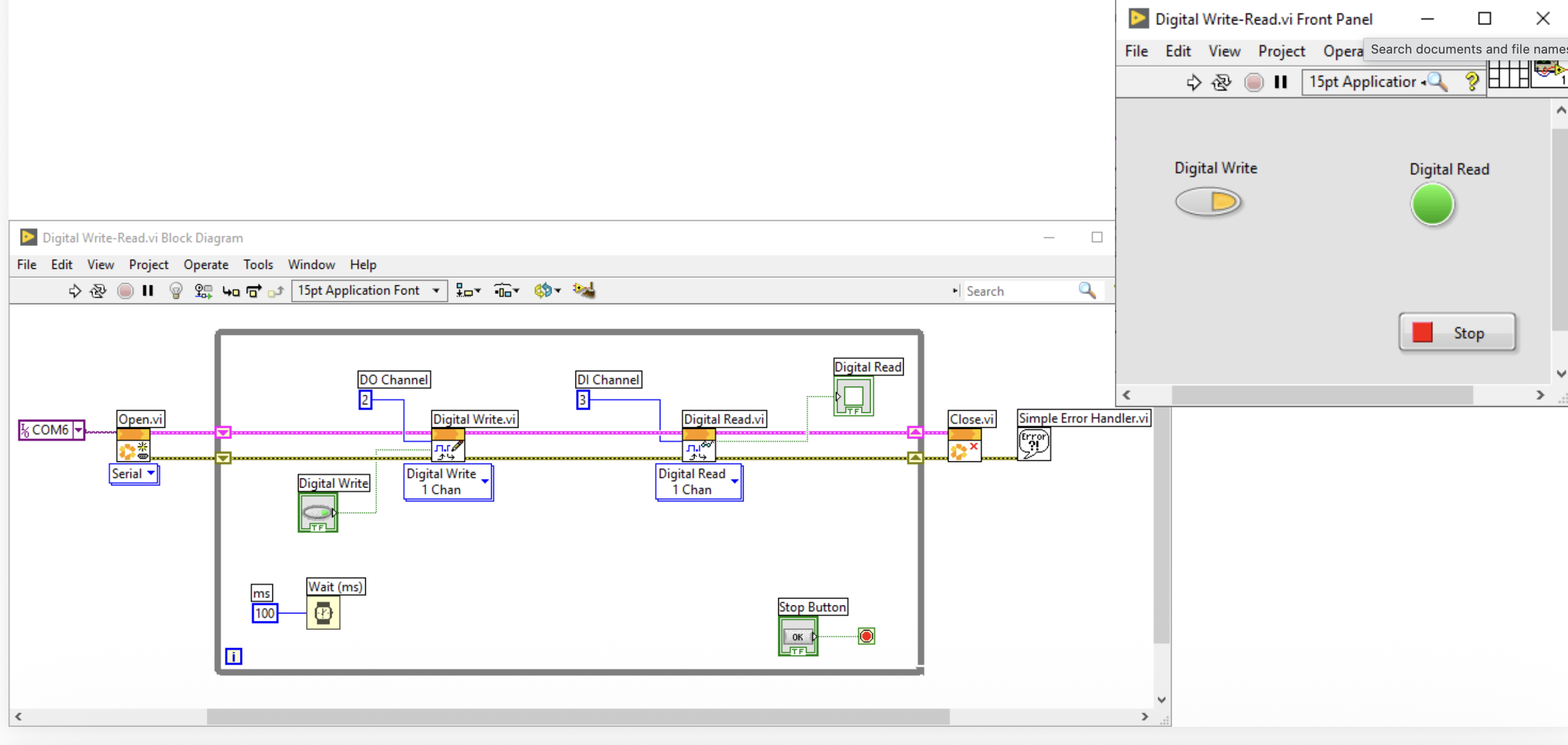This screenshot has width=1568, height=745.
Task: Select Close.vi node icon
Action: 965,445
